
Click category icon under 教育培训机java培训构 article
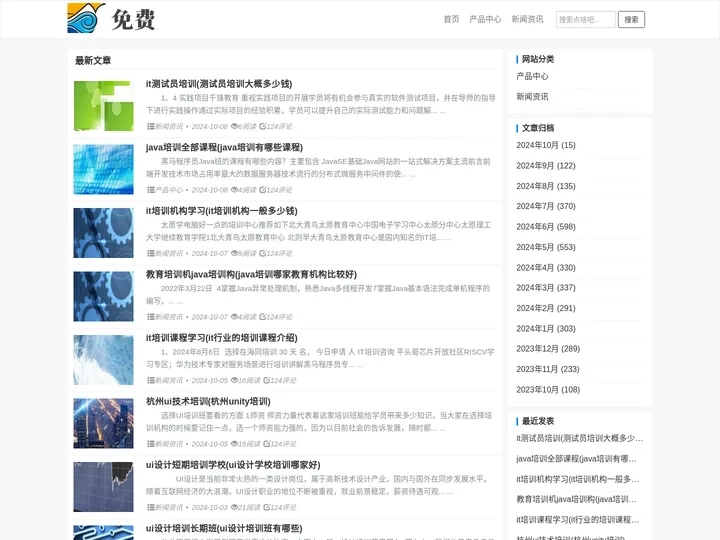point(151,317)
